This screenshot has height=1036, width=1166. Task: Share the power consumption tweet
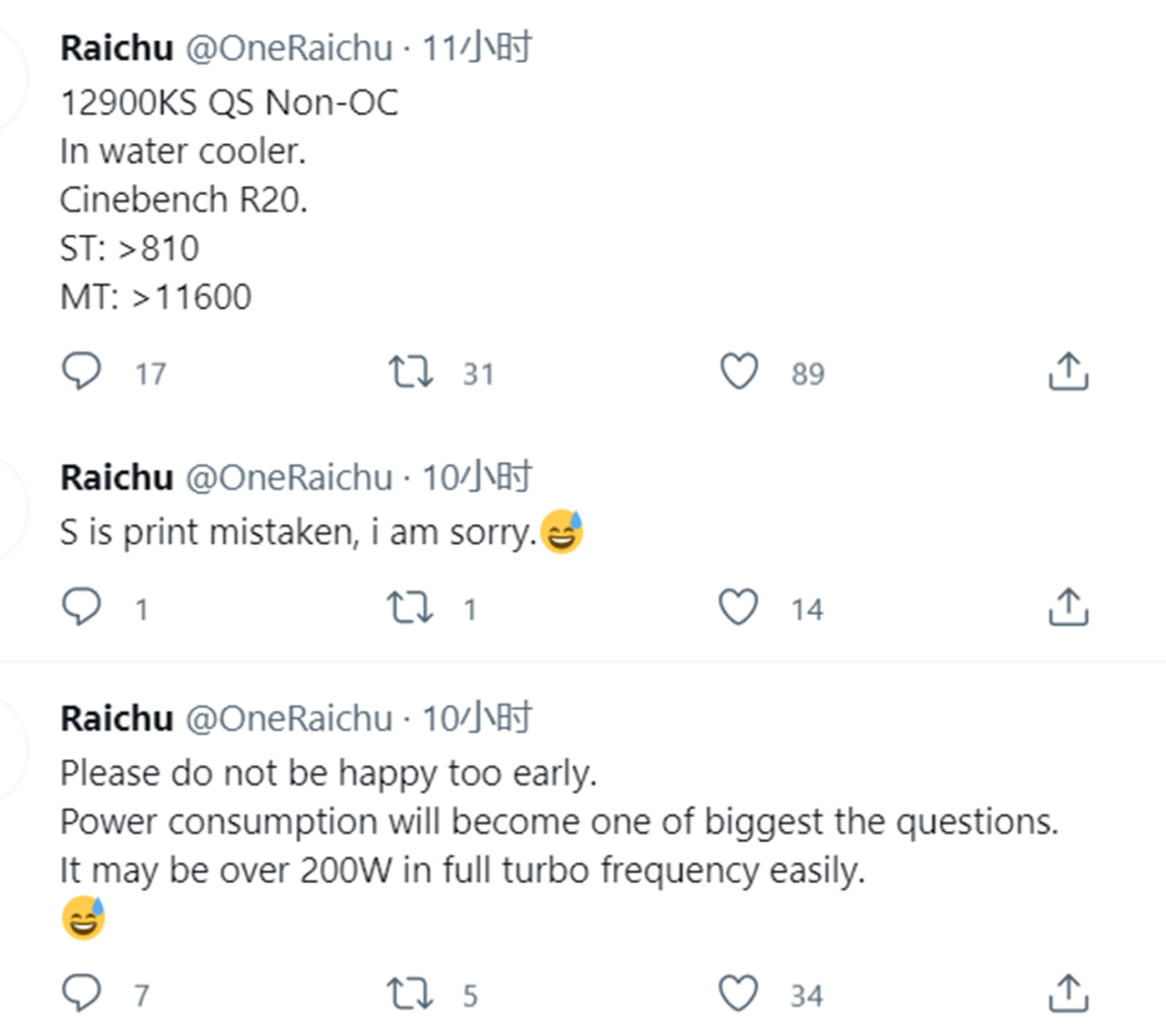[1068, 993]
